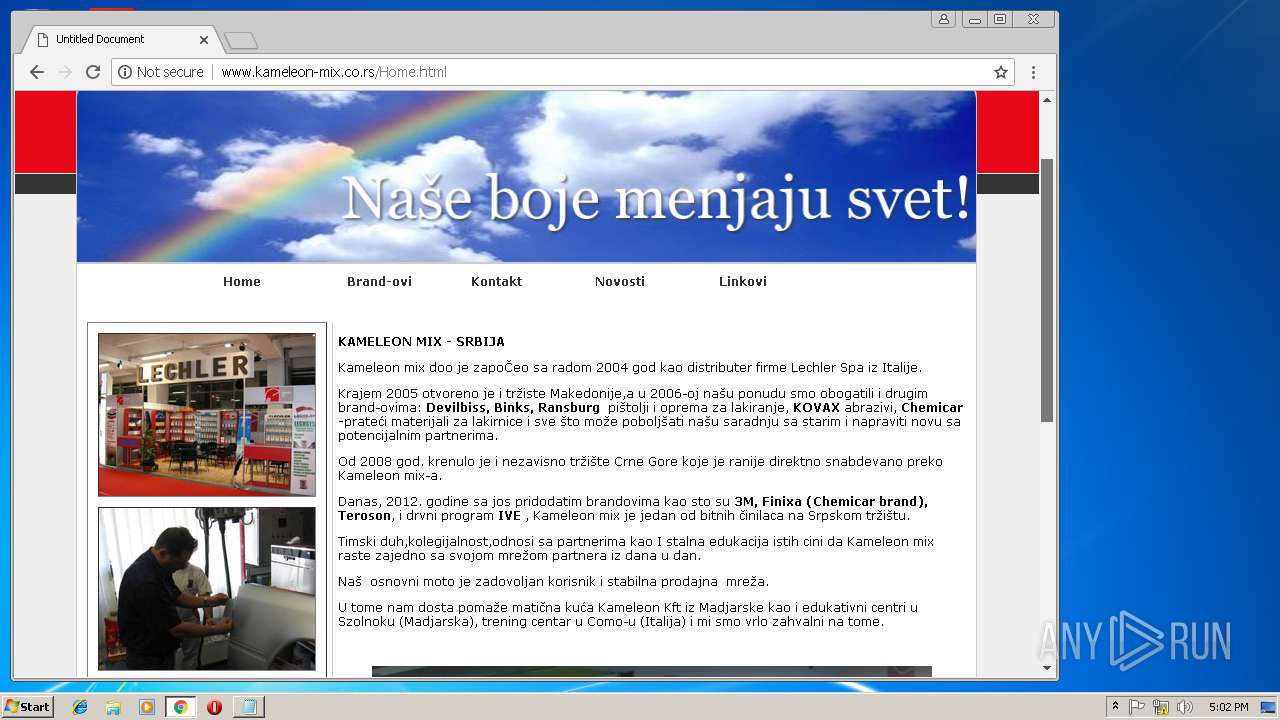Show hidden system tray icons
This screenshot has width=1280, height=720.
[1115, 707]
